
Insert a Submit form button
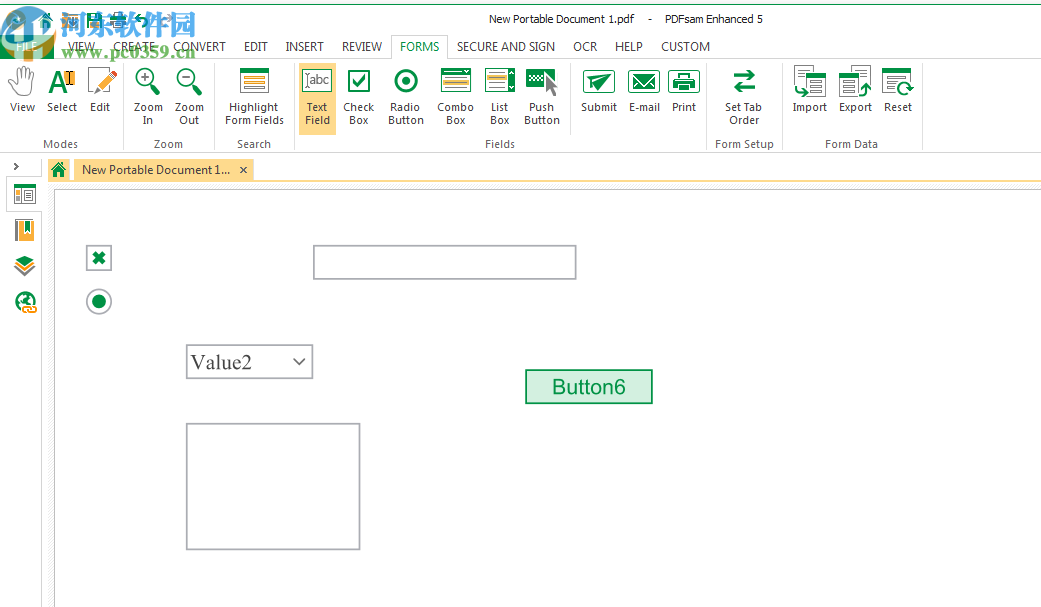(x=599, y=91)
